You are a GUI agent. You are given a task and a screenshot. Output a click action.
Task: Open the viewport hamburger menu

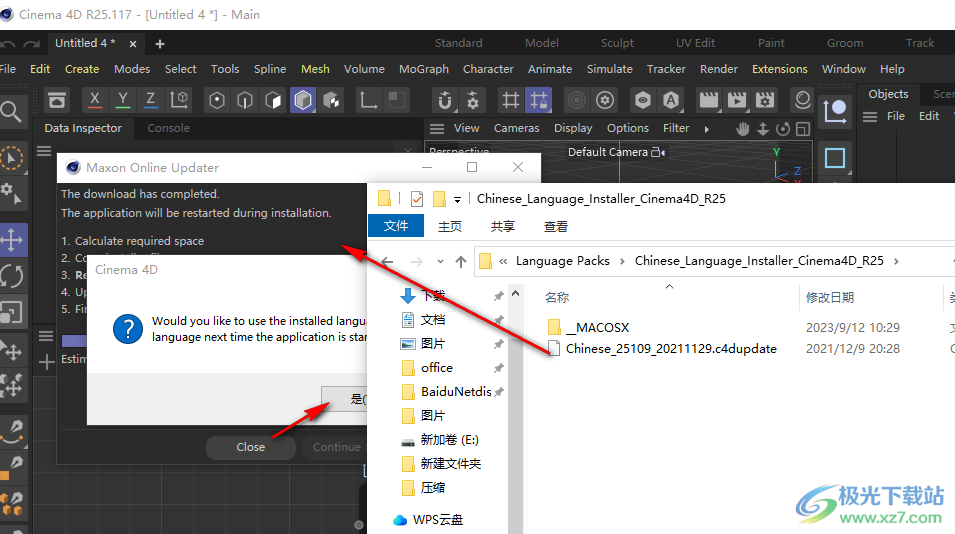[x=437, y=128]
